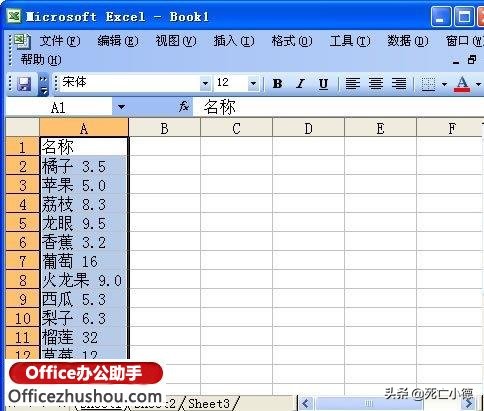Minimize the Excel application window
The height and width of the screenshot is (411, 484).
440,17
